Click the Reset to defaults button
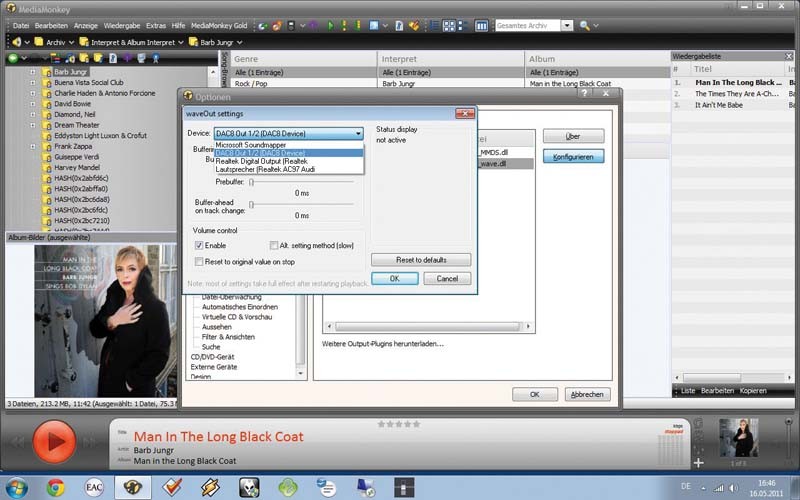Image resolution: width=800 pixels, height=500 pixels. [x=421, y=260]
